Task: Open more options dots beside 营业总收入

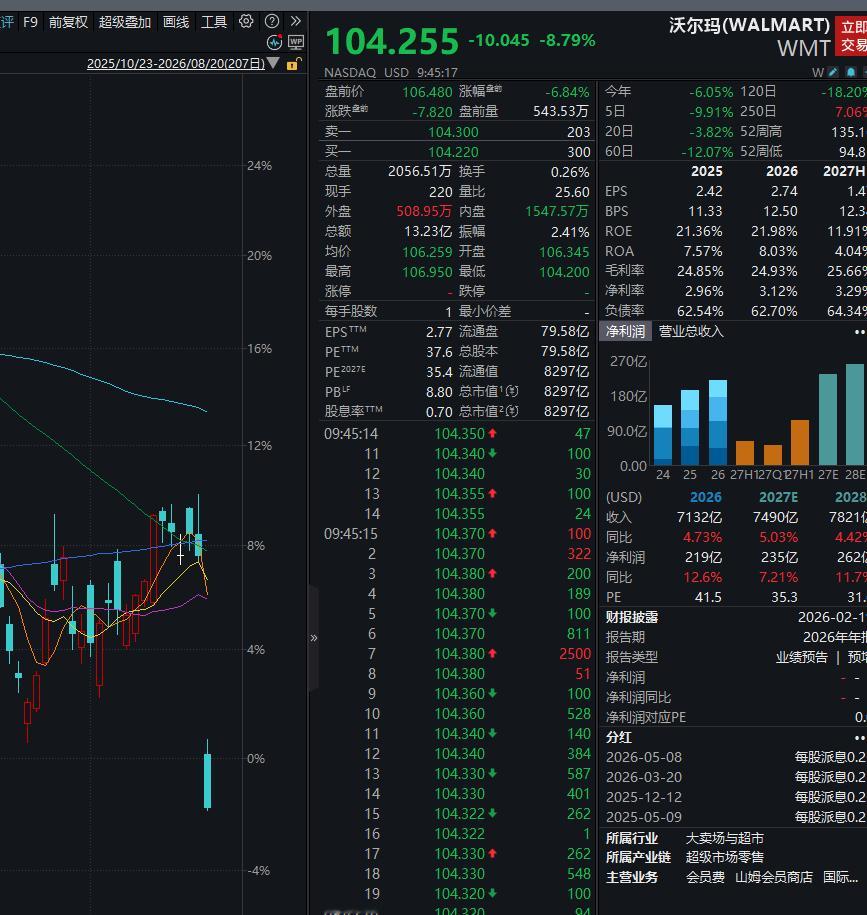Action: click(859, 332)
